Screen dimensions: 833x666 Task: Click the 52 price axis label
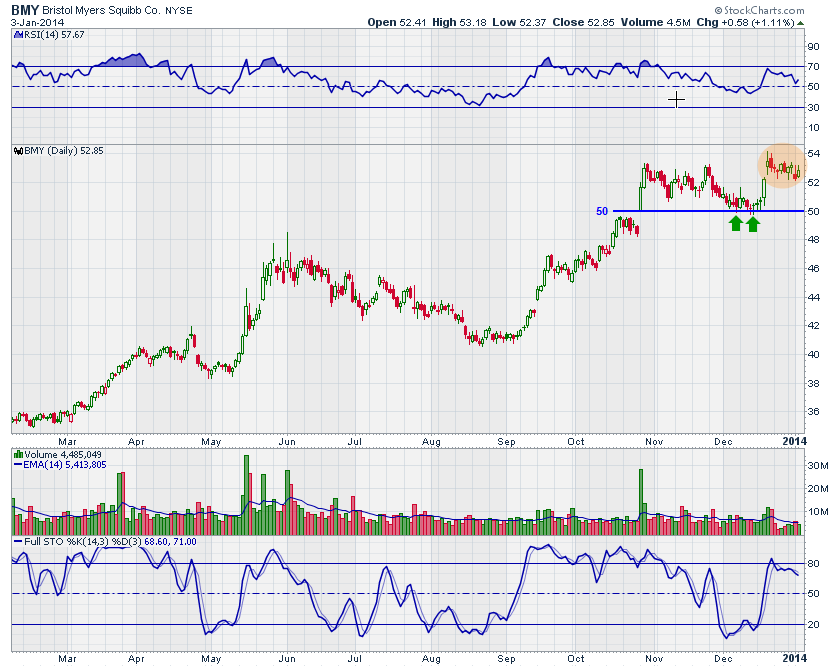click(x=813, y=183)
